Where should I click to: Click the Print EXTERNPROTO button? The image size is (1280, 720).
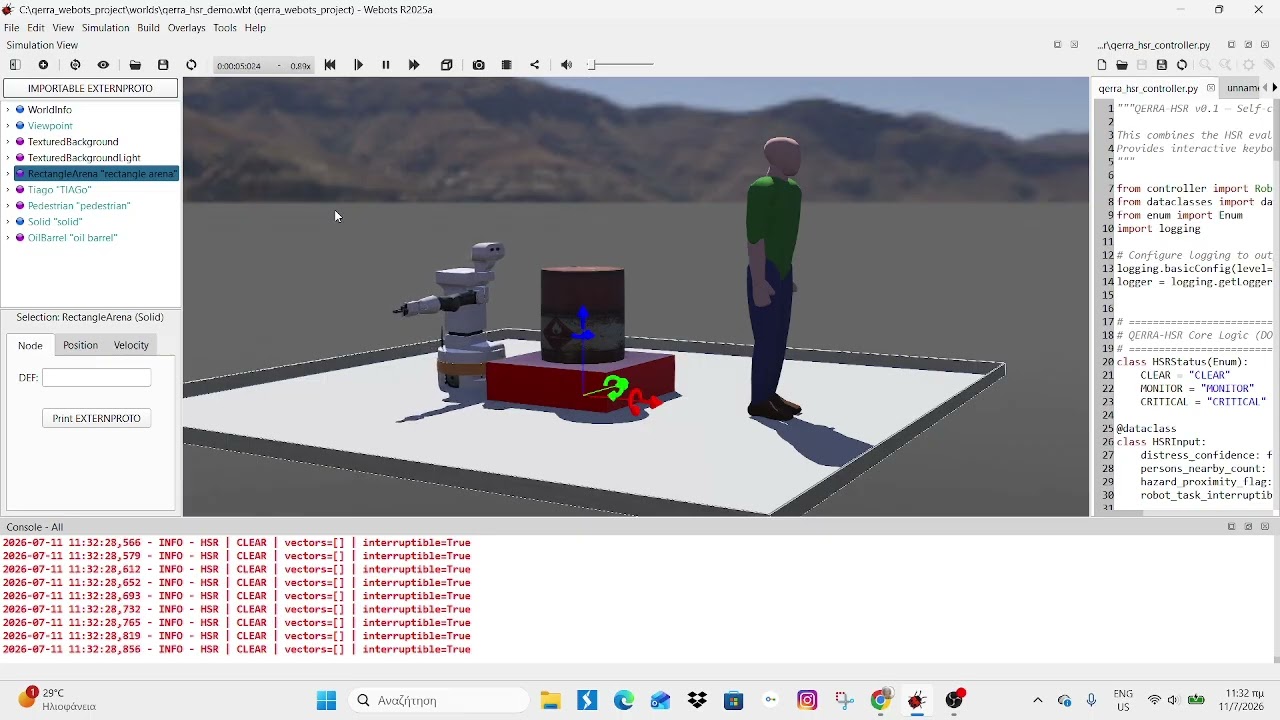click(97, 418)
